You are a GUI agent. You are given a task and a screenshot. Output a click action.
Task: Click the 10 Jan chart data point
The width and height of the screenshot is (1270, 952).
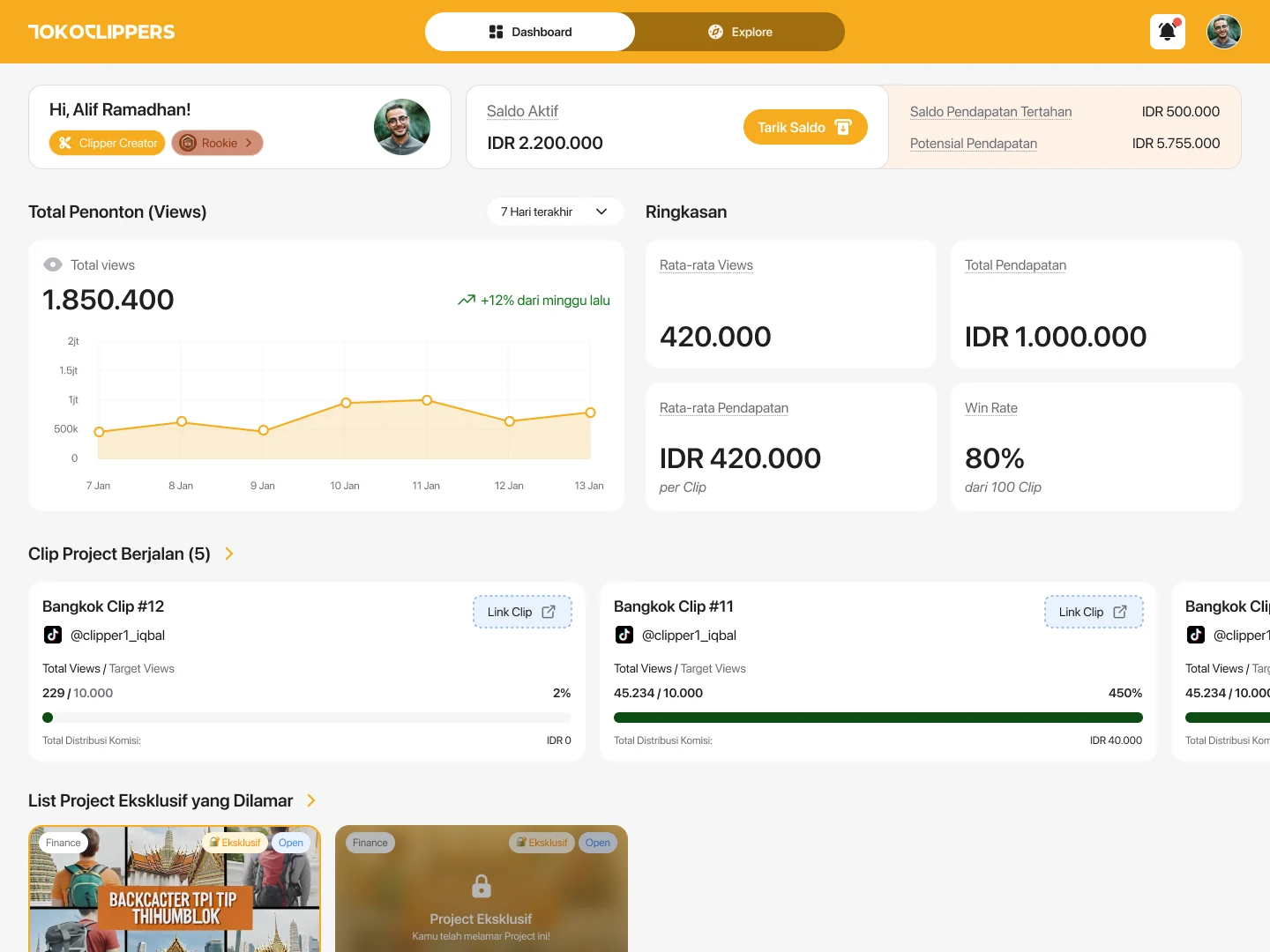346,403
